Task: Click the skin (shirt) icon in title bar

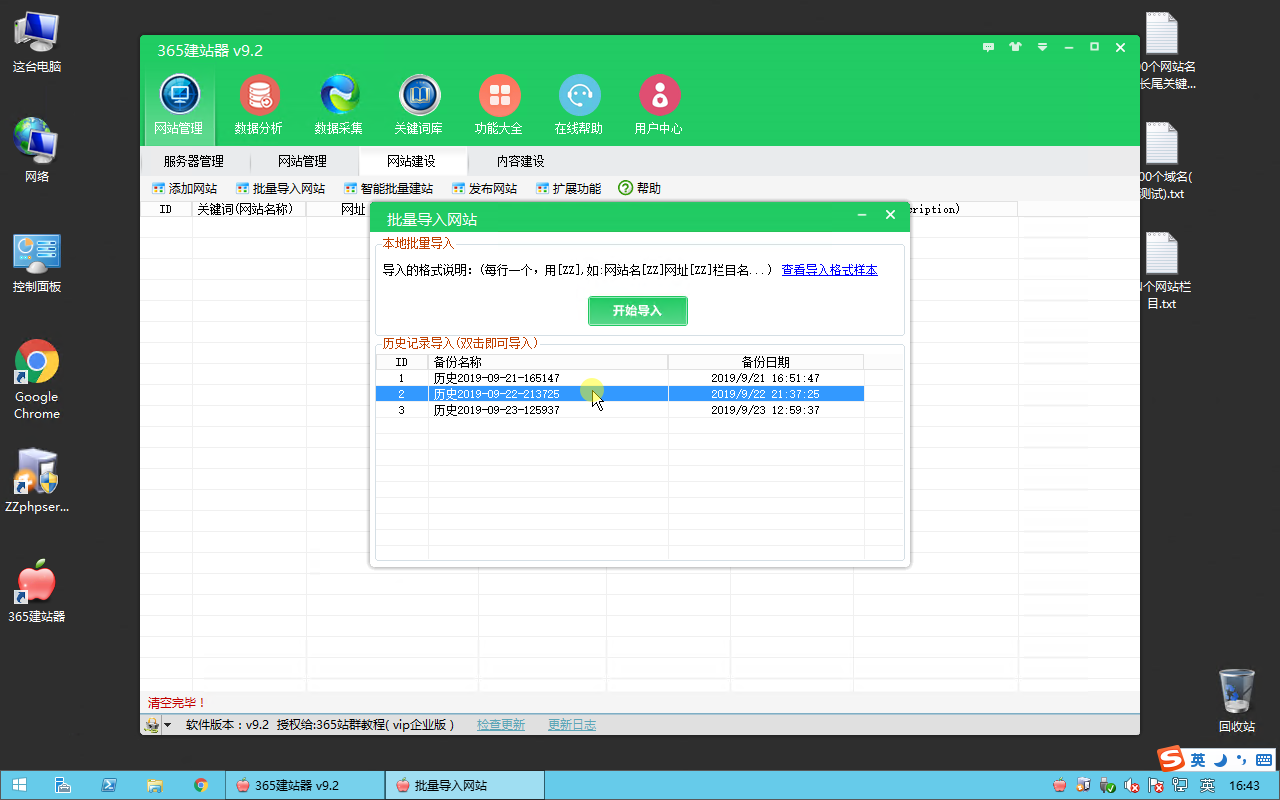Action: click(x=1016, y=47)
